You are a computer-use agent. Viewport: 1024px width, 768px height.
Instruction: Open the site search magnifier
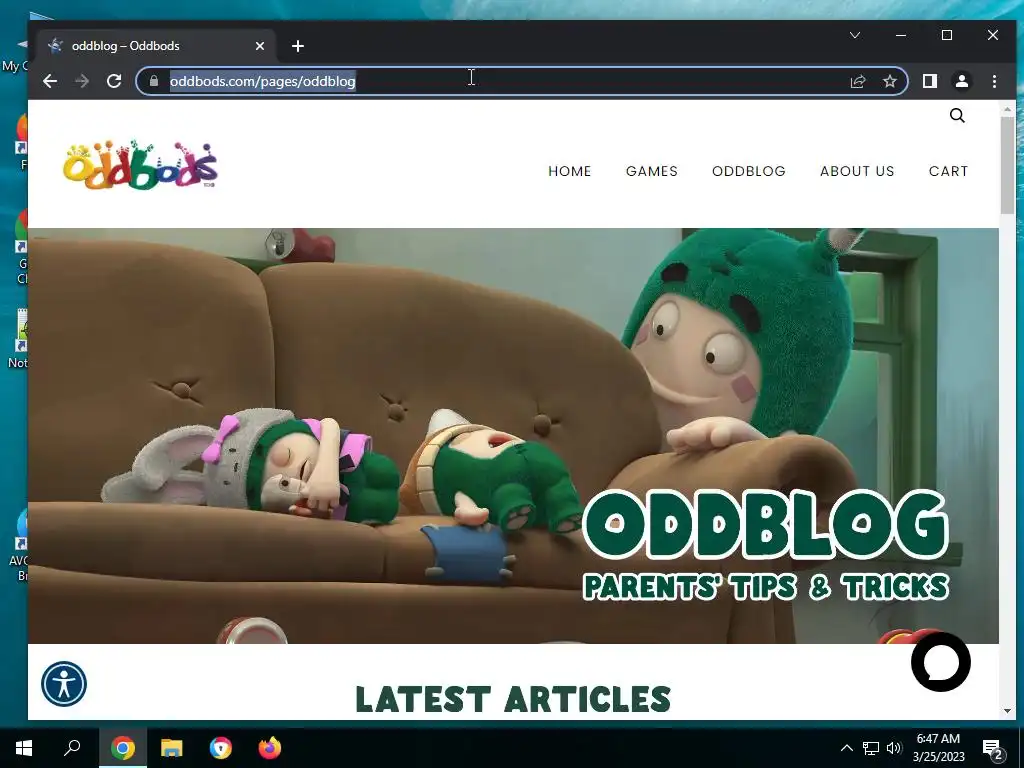point(957,116)
